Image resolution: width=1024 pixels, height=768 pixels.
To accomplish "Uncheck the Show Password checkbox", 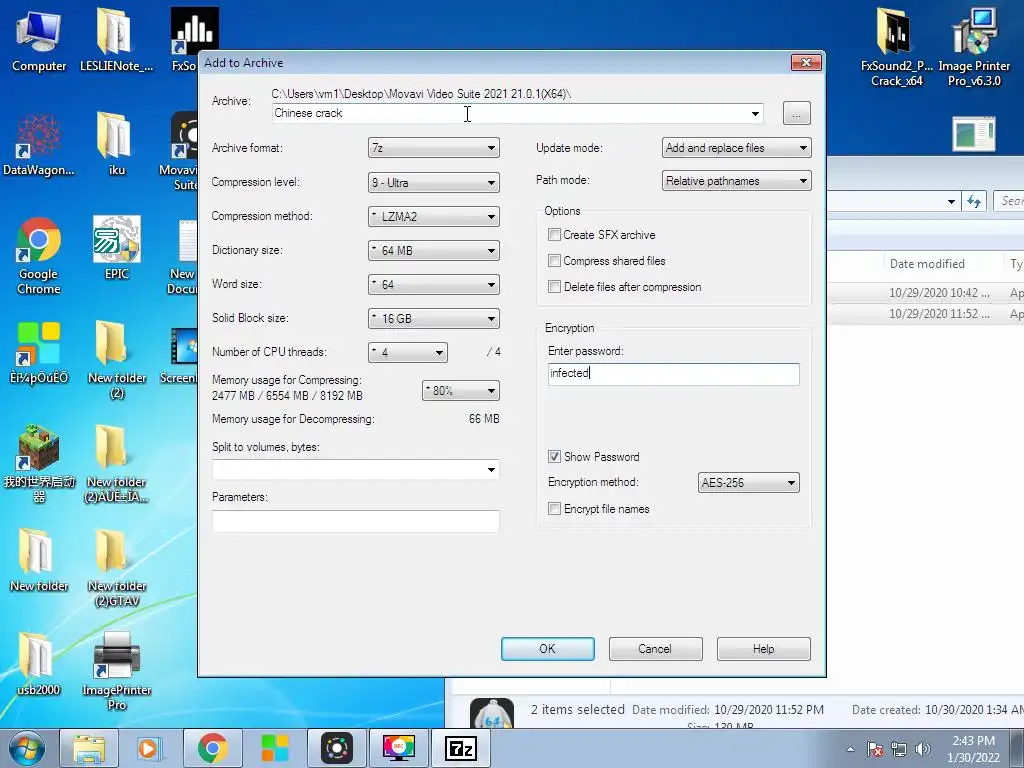I will [554, 456].
